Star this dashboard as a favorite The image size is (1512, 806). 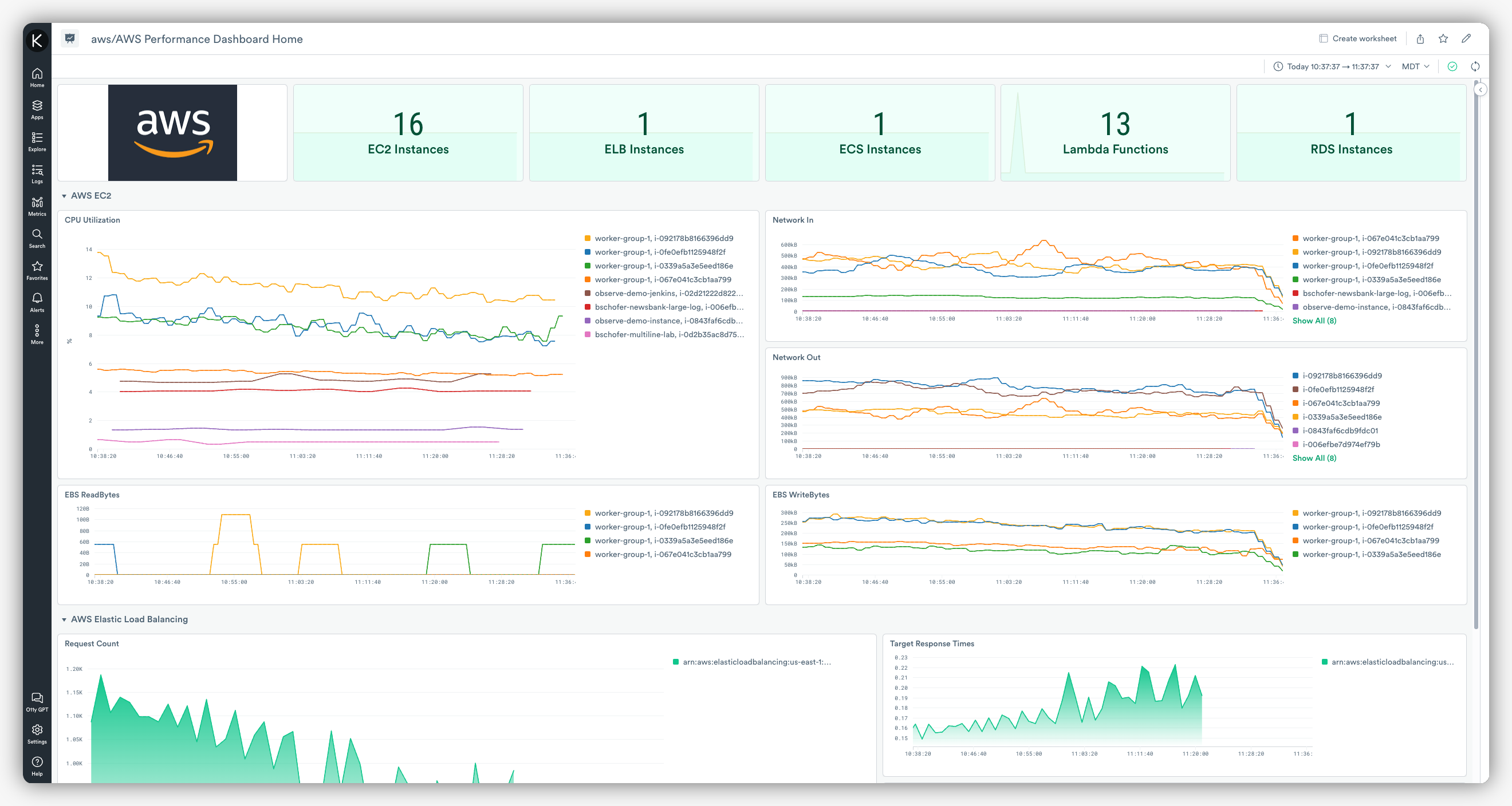[x=1443, y=39]
